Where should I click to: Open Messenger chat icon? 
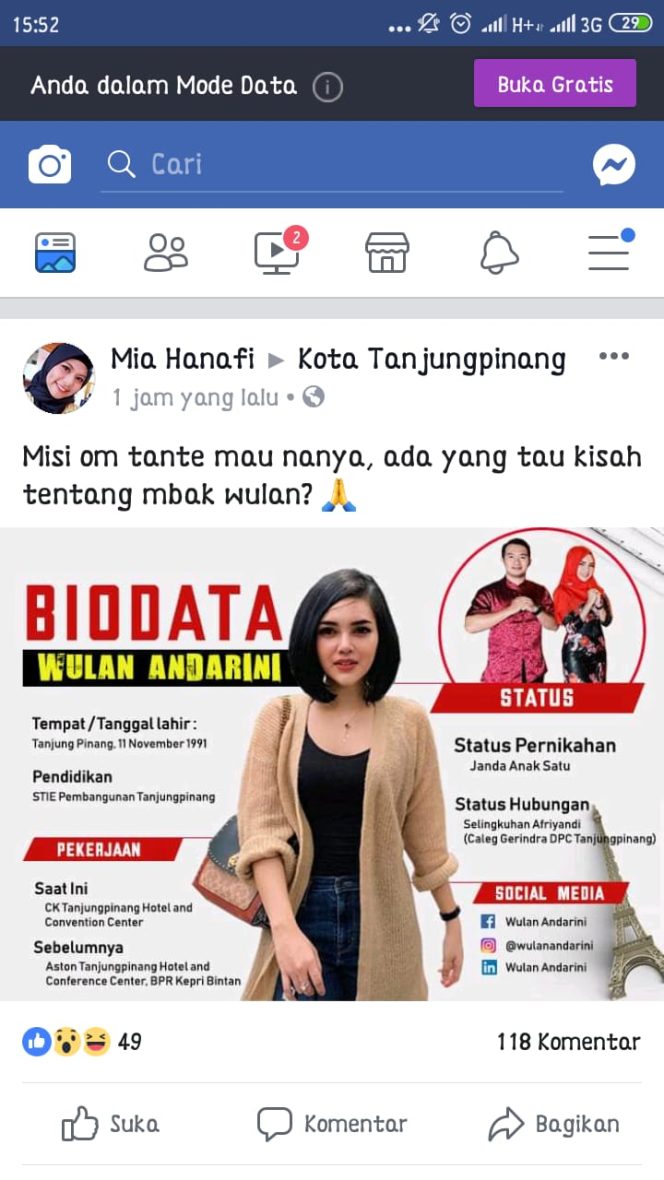pyautogui.click(x=614, y=165)
